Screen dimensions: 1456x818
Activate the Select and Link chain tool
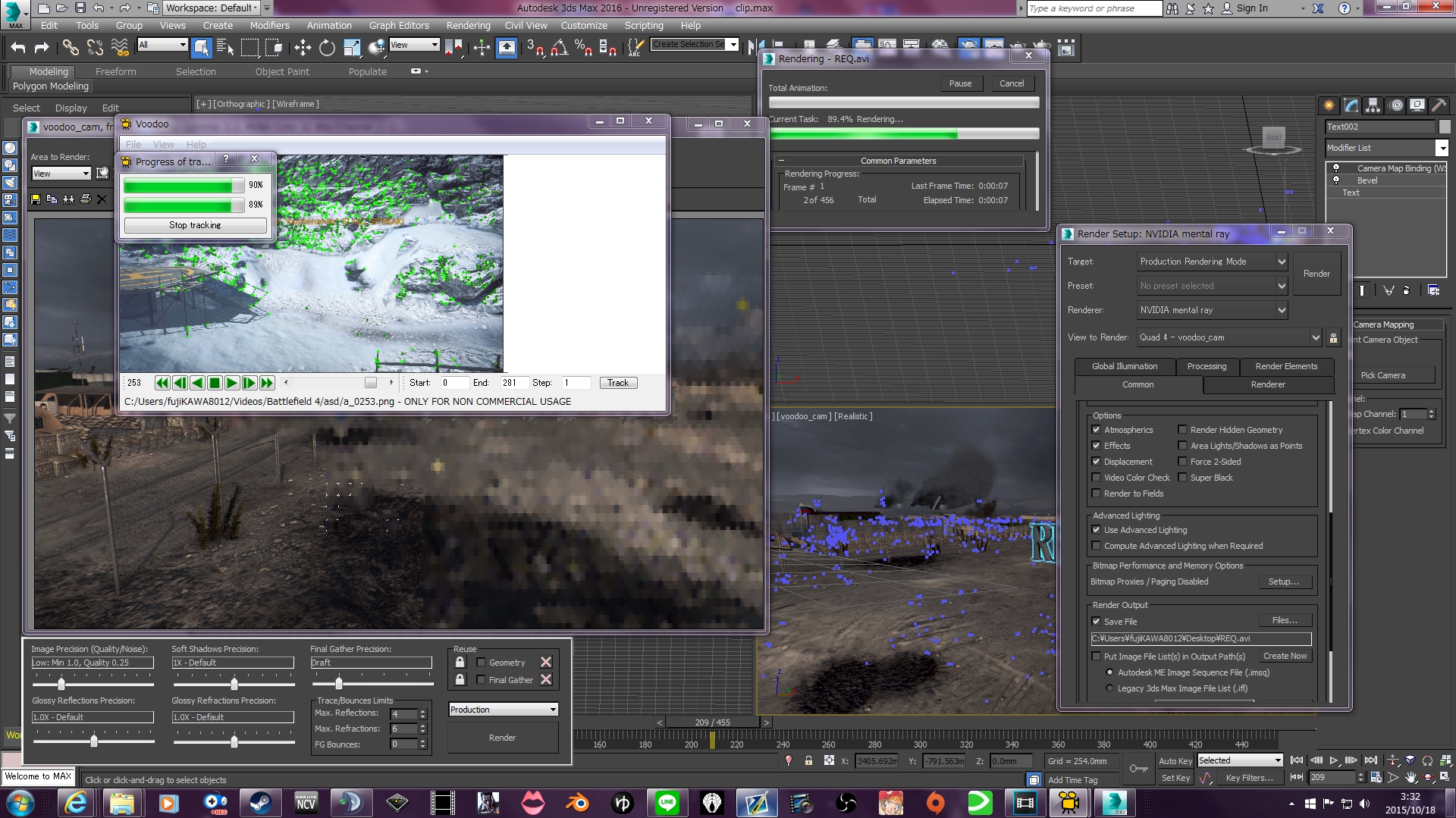click(x=71, y=48)
